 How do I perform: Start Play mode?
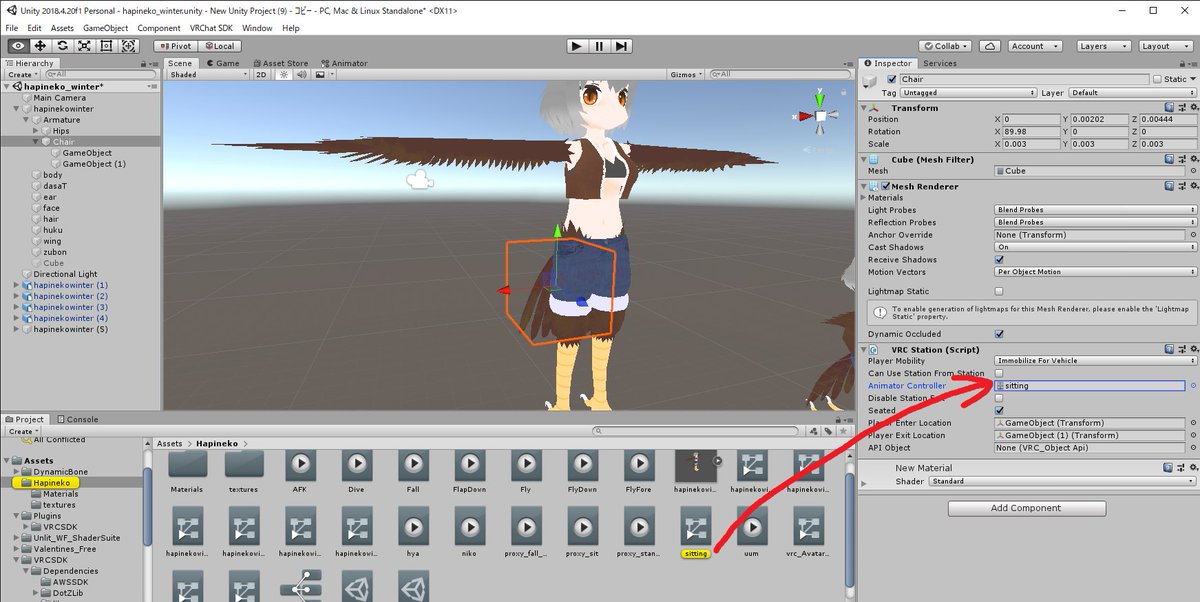tap(576, 46)
